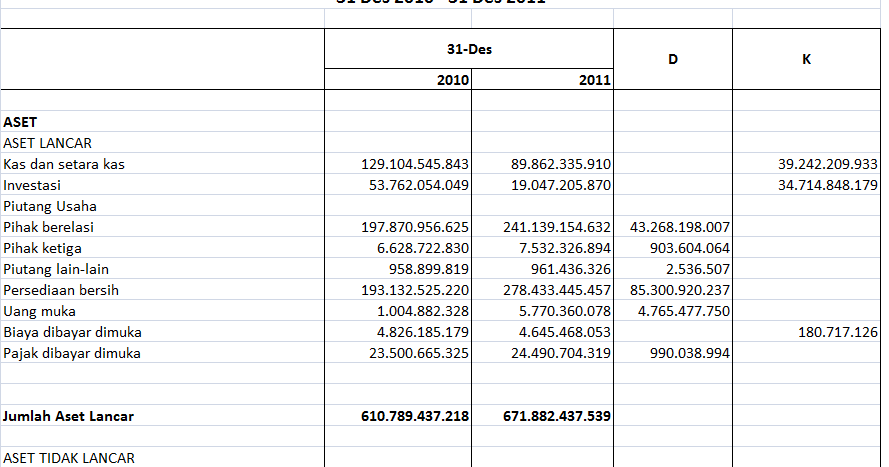Click the 'Jumlah Aset Lancar' total label

tap(68, 416)
